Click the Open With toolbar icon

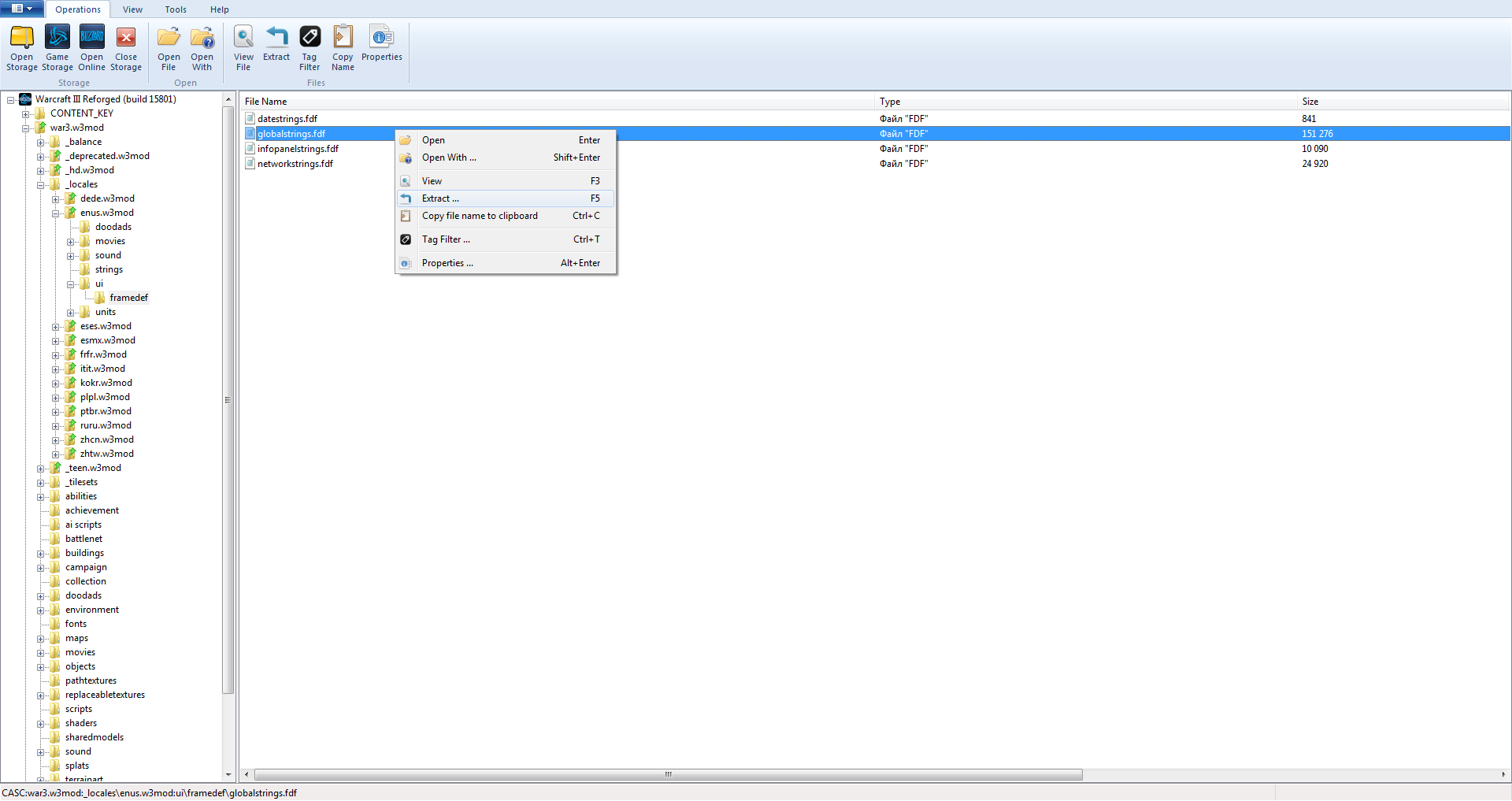tap(202, 37)
